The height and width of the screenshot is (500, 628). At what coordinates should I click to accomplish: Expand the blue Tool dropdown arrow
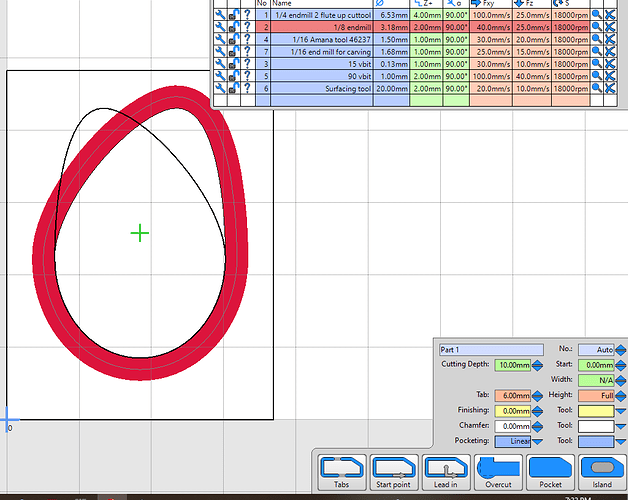coord(620,441)
